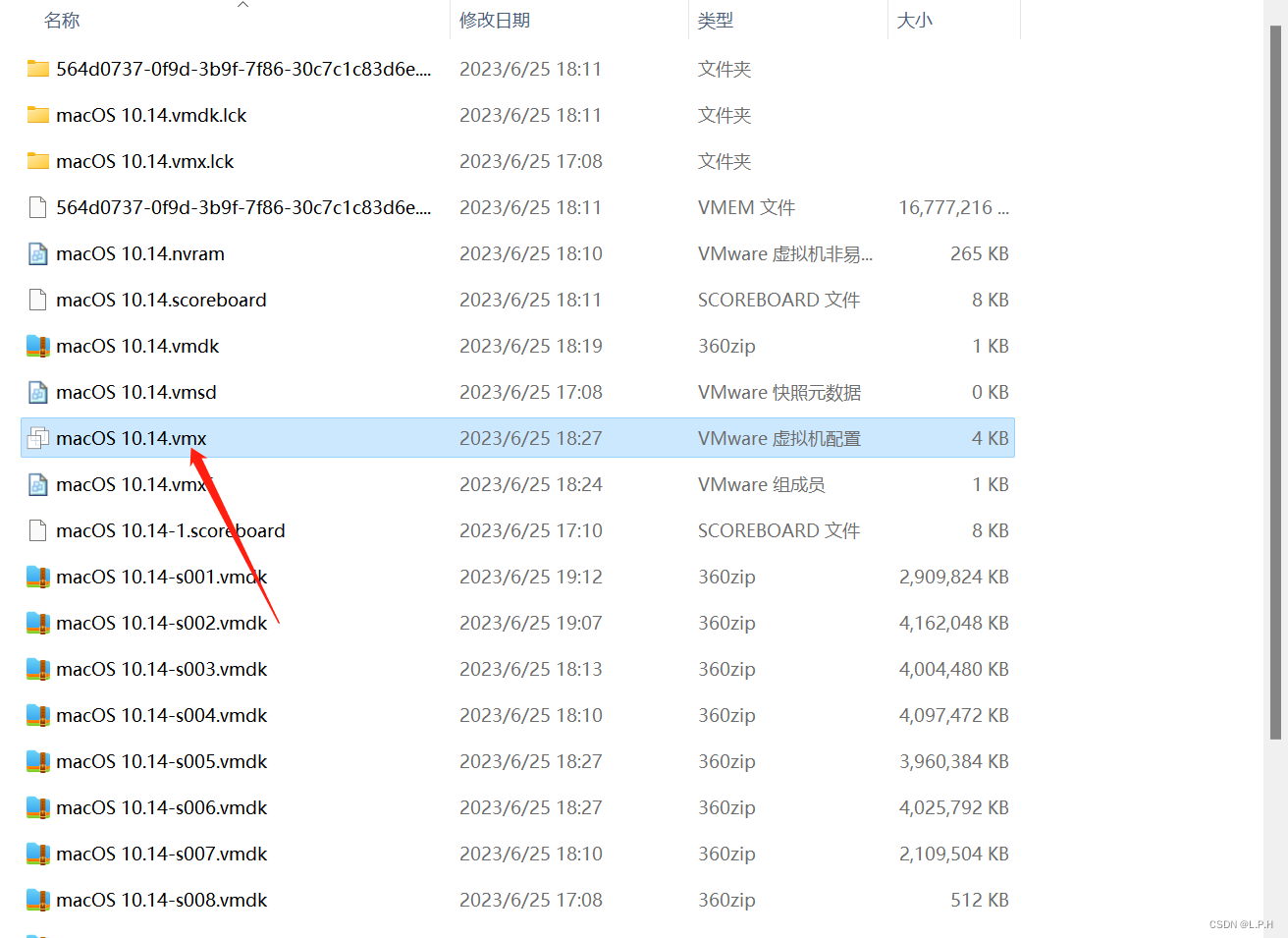Sort by the 类型 column header
The height and width of the screenshot is (938, 1288).
click(x=716, y=21)
